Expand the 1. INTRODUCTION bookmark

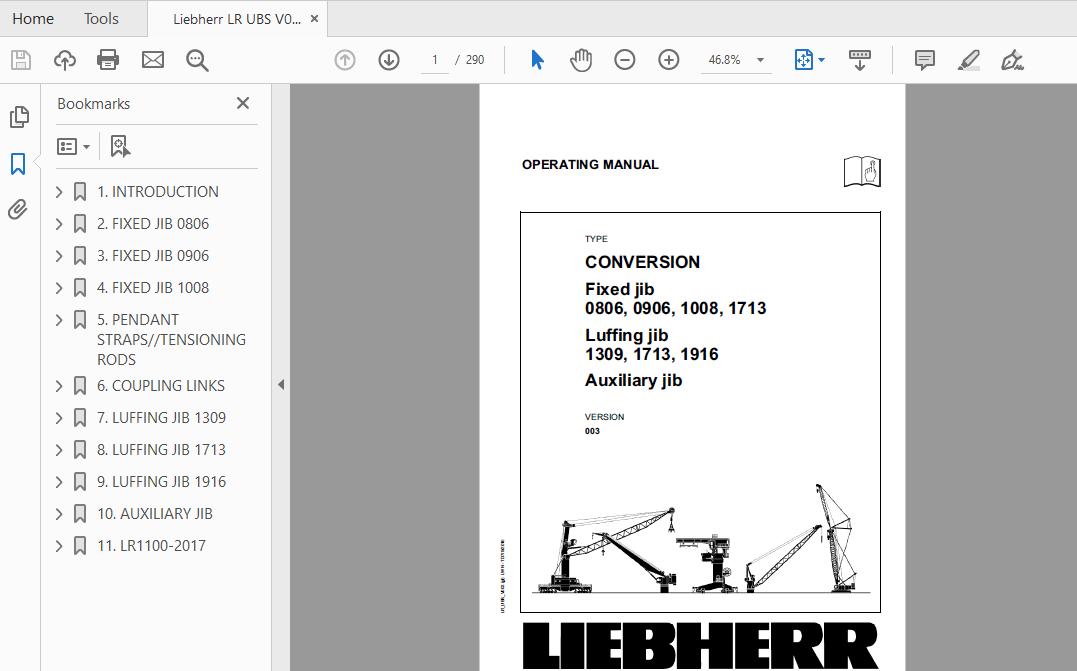(x=59, y=192)
